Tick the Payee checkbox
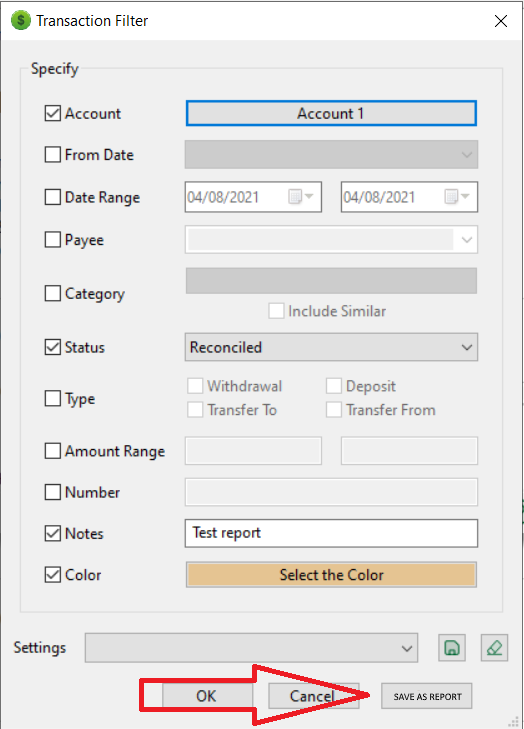 click(x=53, y=239)
